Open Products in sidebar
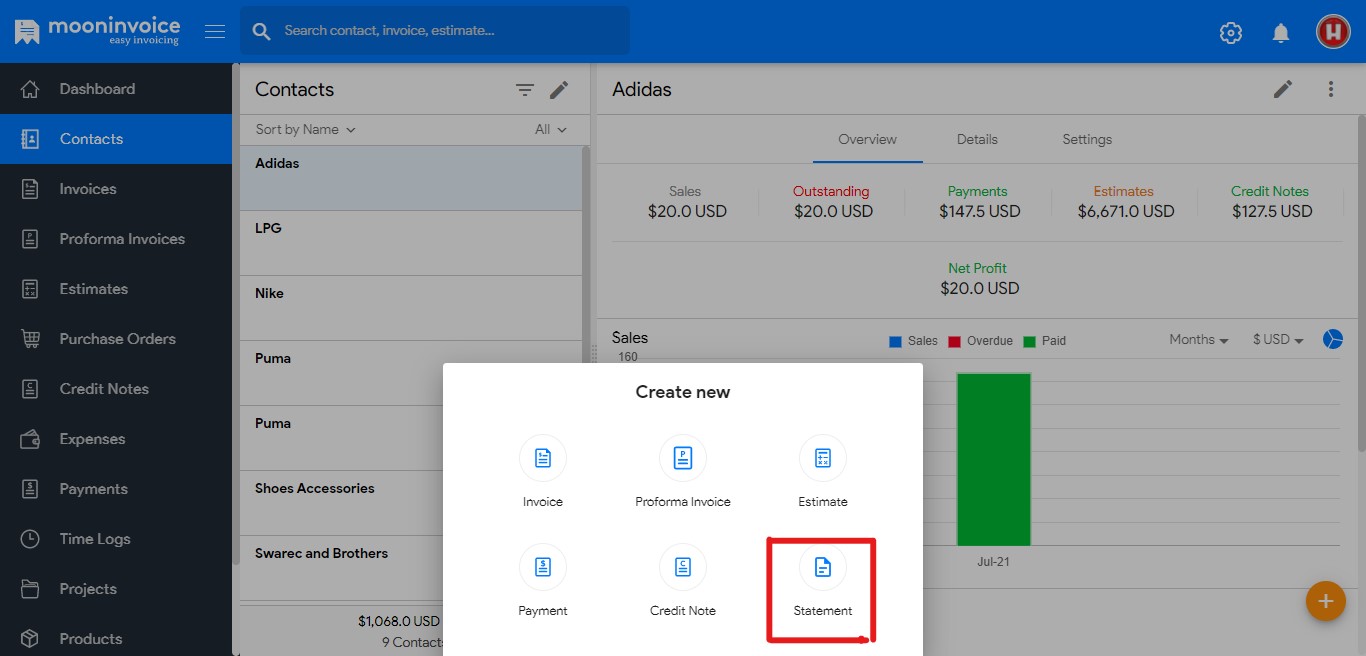 point(116,637)
